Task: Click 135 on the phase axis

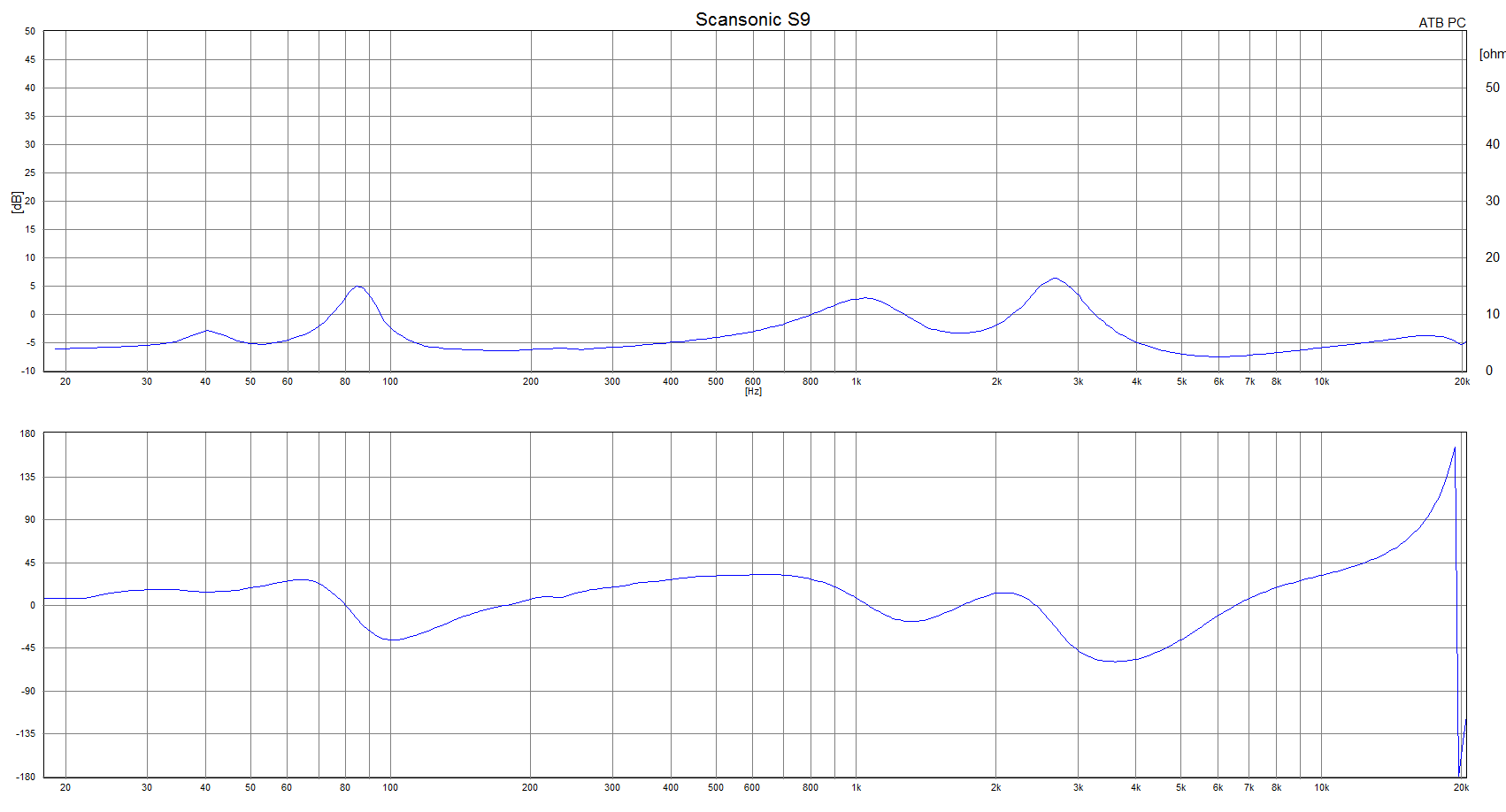Action: [27, 478]
